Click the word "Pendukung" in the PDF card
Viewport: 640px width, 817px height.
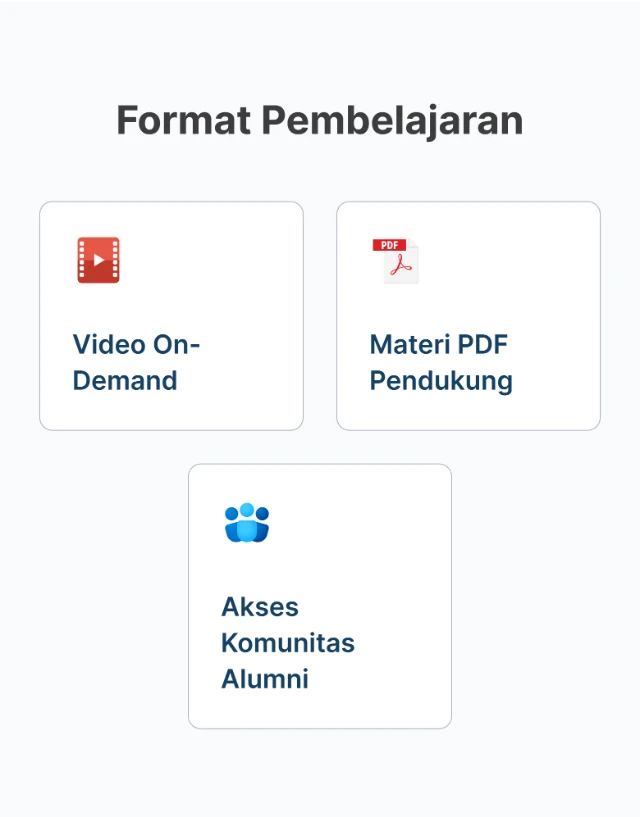click(441, 381)
